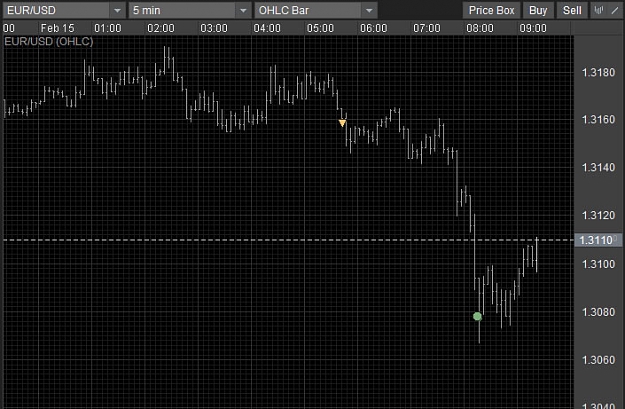This screenshot has width=625, height=409.
Task: Expand the 5 min timeframe dropdown arrow
Action: click(x=243, y=10)
